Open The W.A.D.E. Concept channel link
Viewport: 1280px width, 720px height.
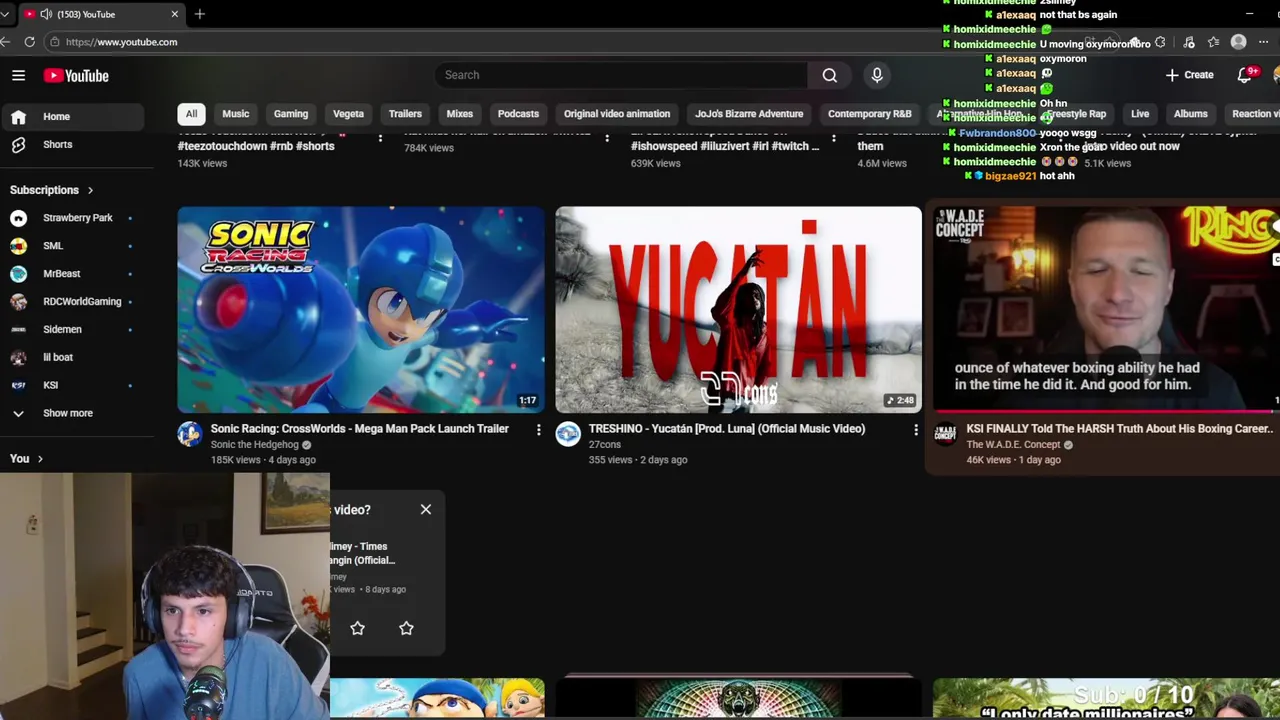(1013, 445)
